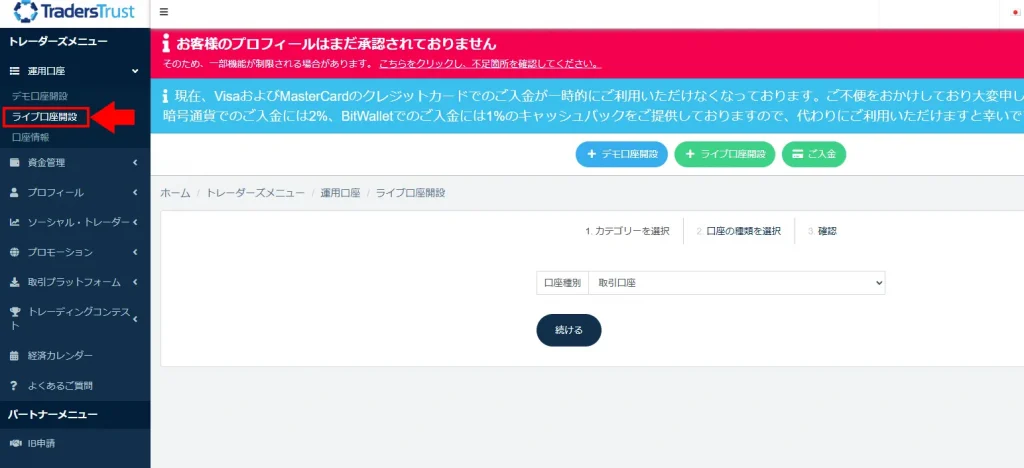1024x468 pixels.
Task: Expand the 取引プラットフォーム menu chevron
Action: coord(135,282)
